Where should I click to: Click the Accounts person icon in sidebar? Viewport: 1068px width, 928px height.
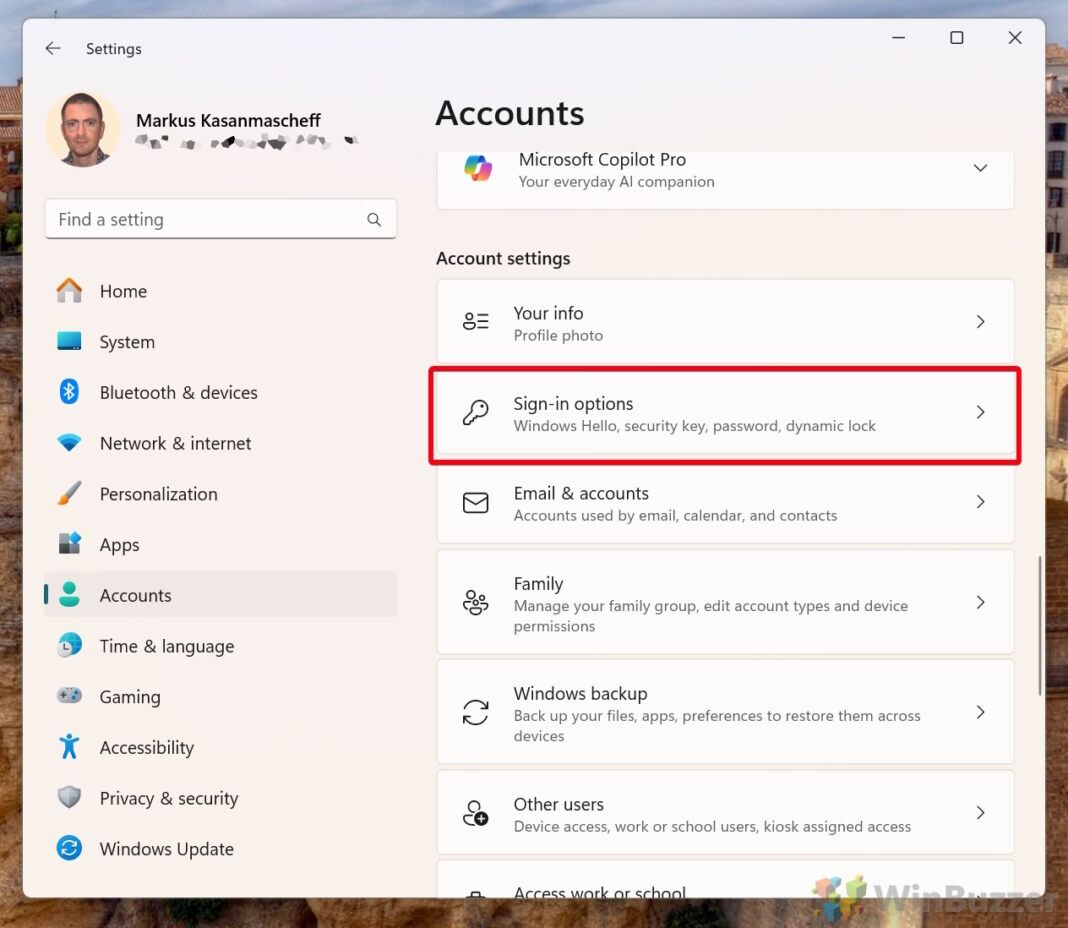(x=69, y=594)
